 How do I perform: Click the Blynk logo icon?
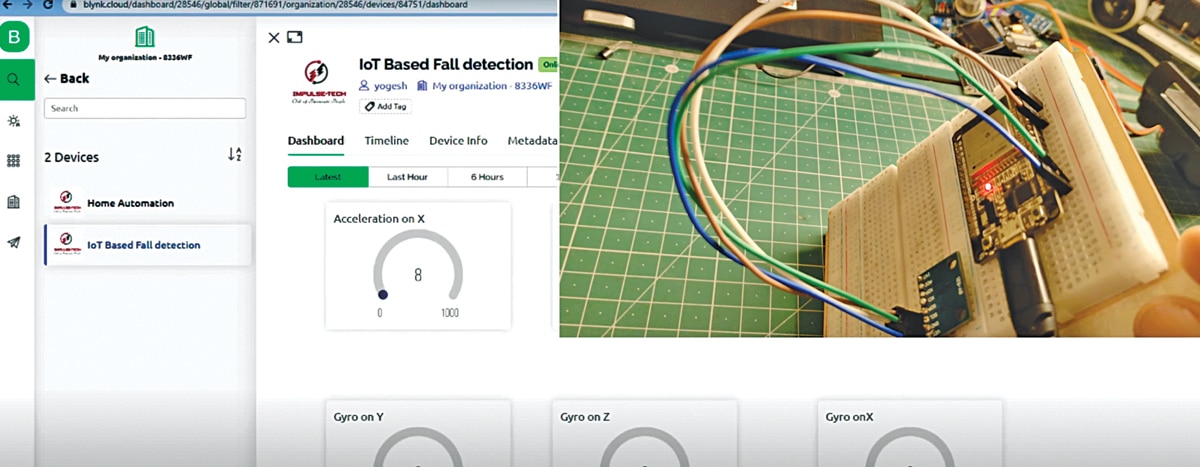coord(16,39)
